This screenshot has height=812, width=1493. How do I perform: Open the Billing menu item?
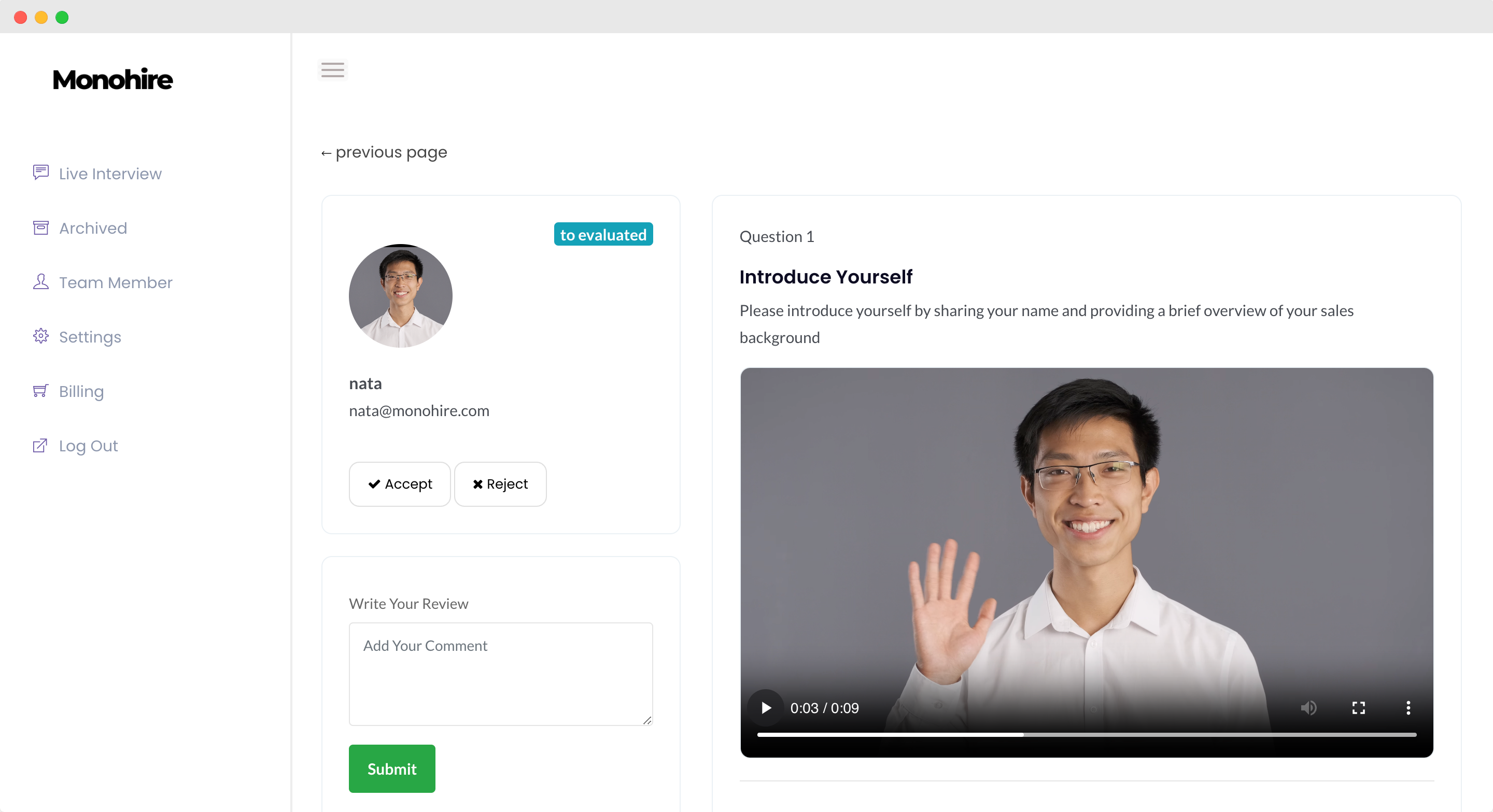81,392
